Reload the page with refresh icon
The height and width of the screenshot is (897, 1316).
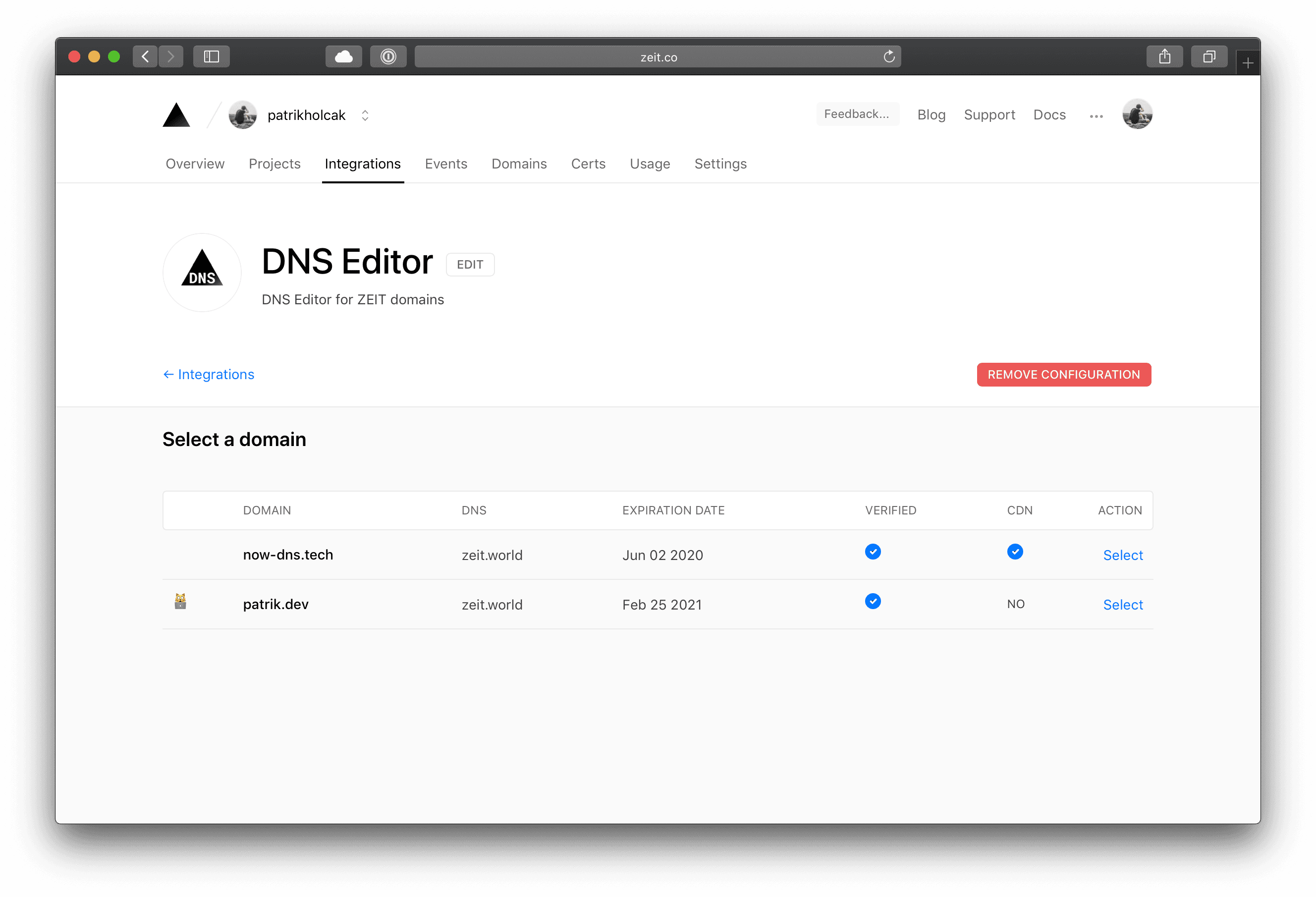(889, 56)
